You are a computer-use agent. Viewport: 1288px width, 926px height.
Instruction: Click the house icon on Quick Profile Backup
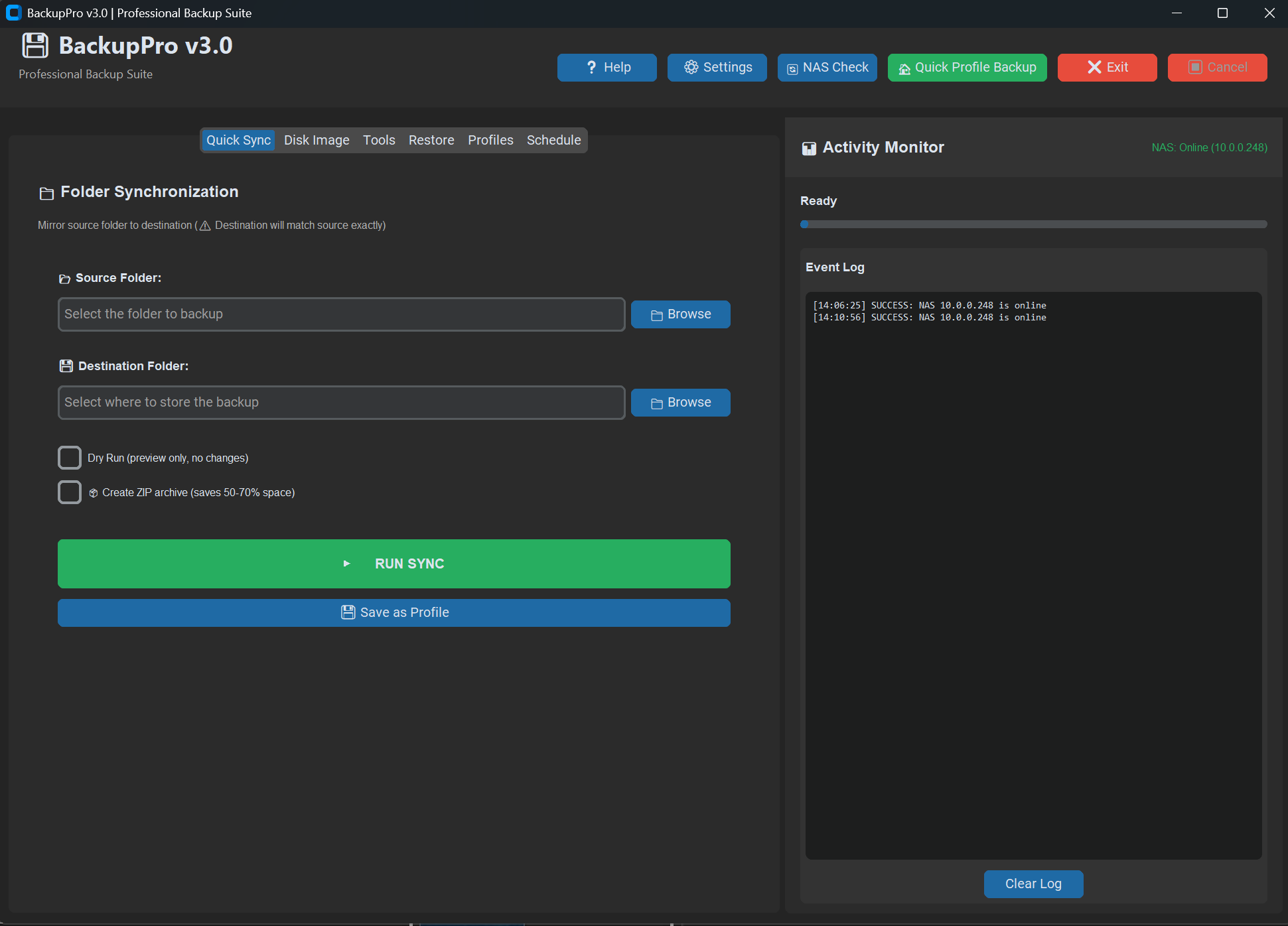904,68
